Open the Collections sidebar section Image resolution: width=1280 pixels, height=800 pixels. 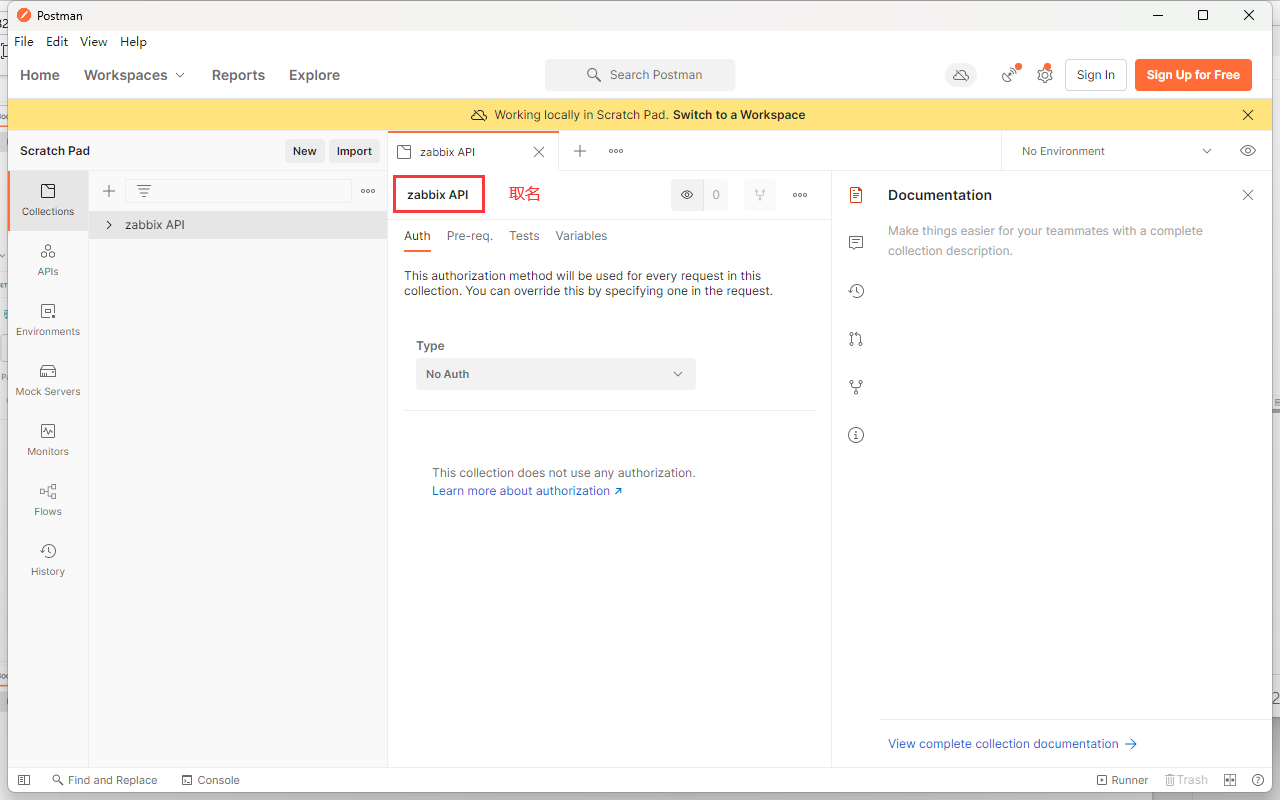[48, 200]
